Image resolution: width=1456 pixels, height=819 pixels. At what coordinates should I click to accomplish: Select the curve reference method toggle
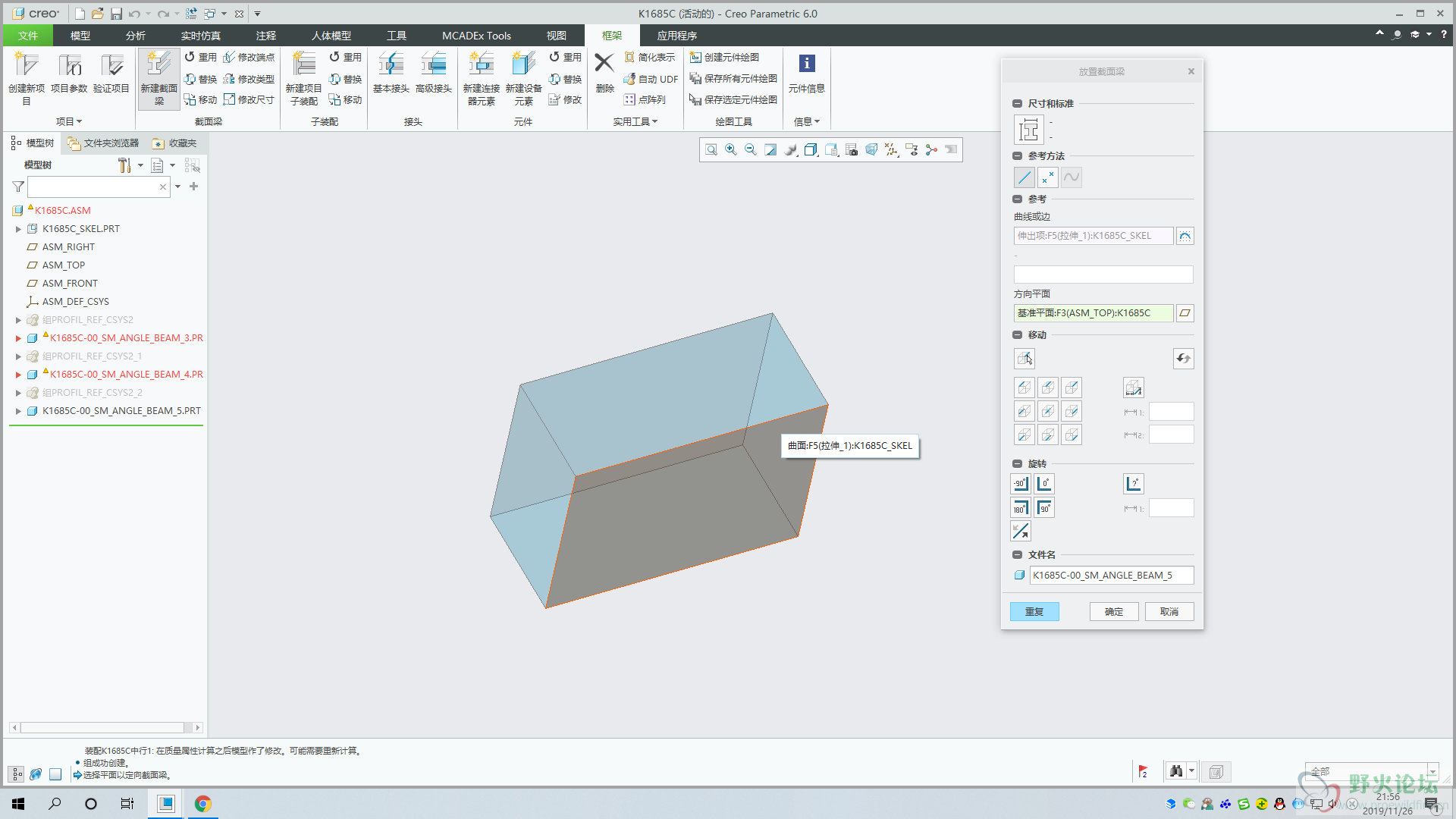1072,177
